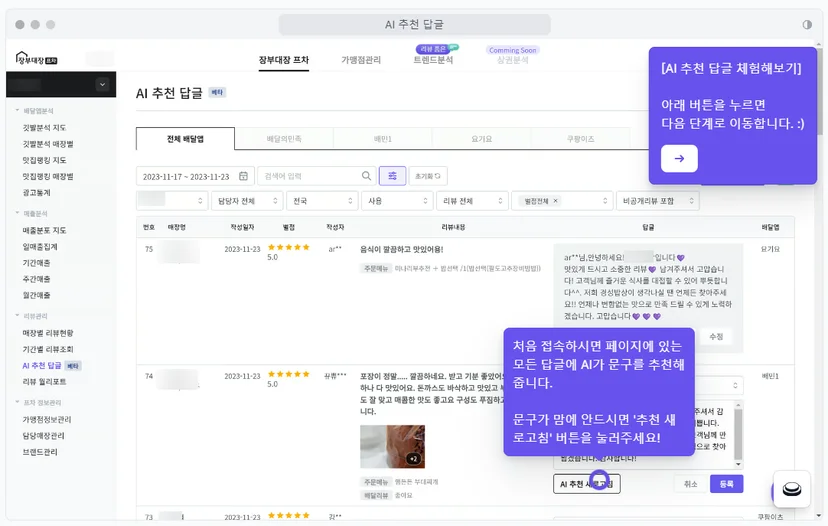Open the 비공개리뷰 포함 dropdown

click(657, 201)
